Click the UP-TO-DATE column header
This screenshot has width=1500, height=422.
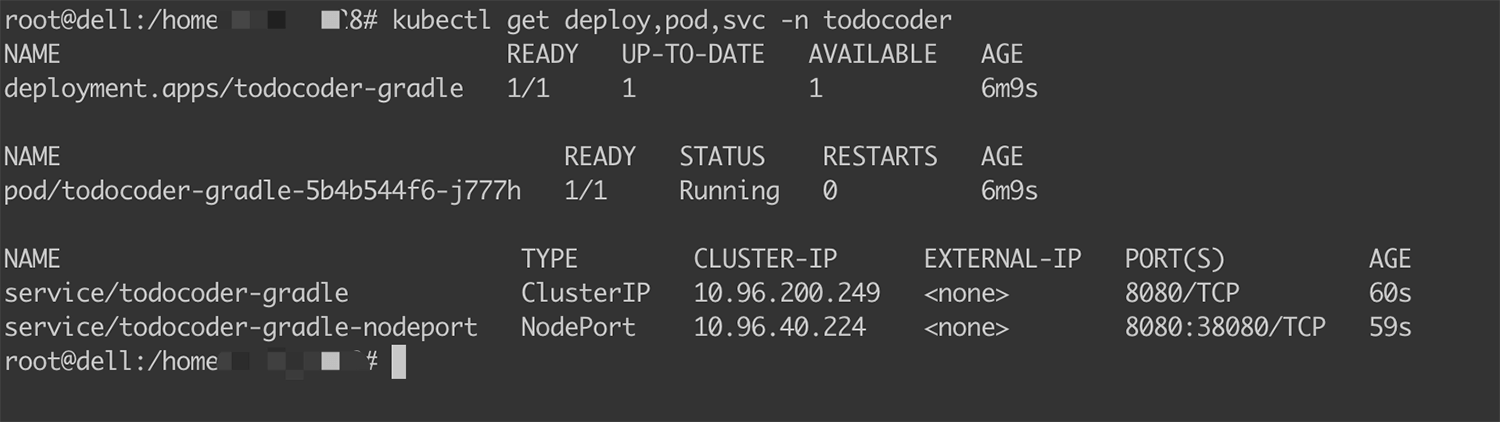(693, 55)
